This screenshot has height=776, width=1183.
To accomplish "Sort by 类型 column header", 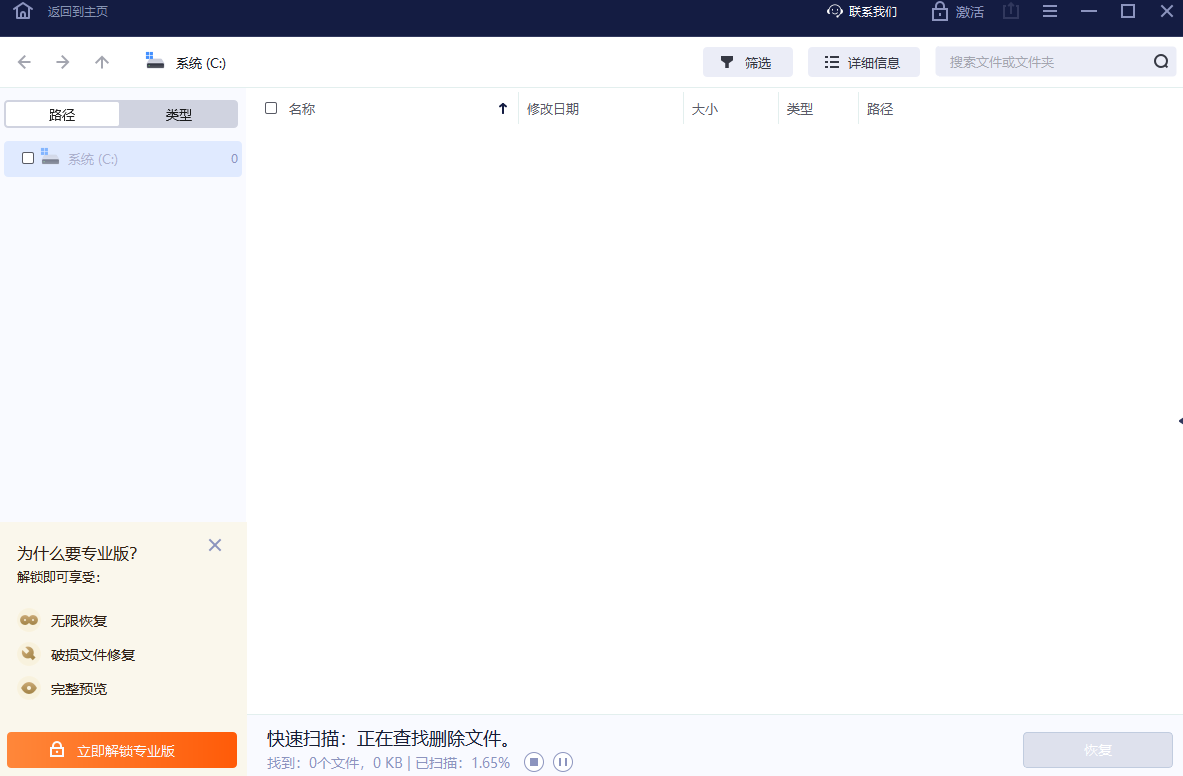I will click(x=800, y=109).
